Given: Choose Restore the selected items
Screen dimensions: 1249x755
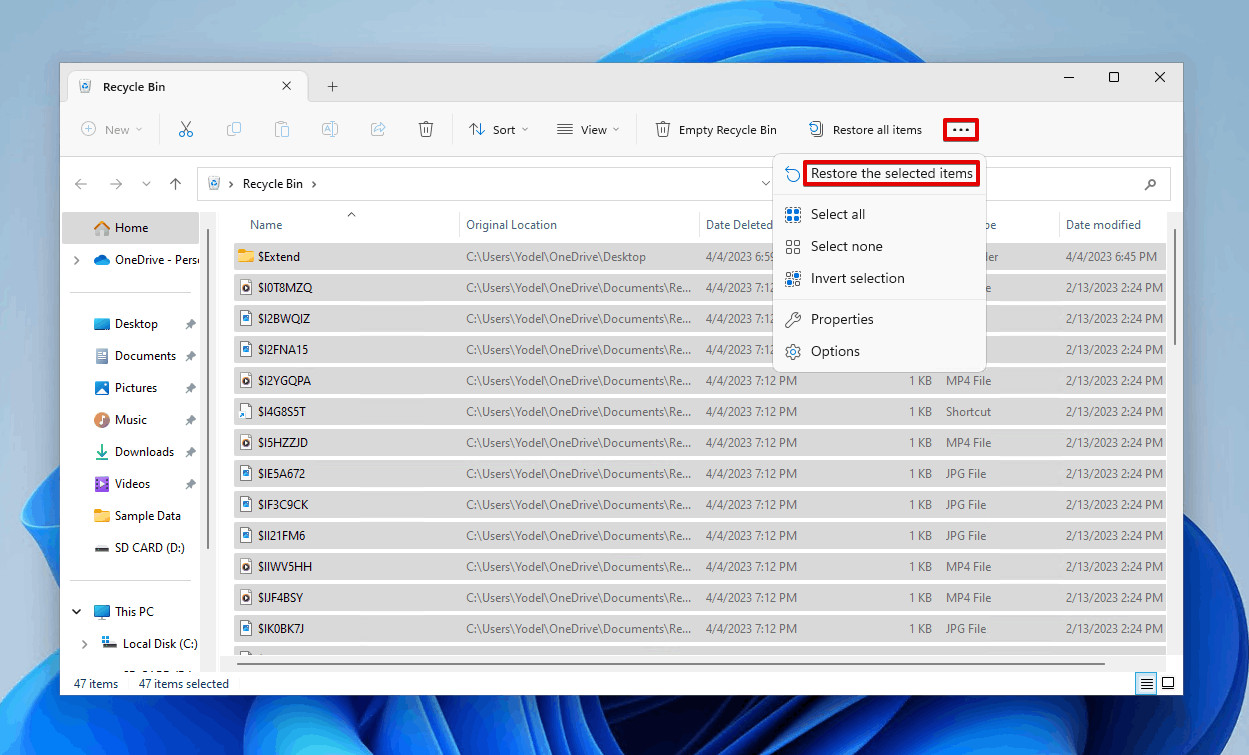Looking at the screenshot, I should point(891,174).
